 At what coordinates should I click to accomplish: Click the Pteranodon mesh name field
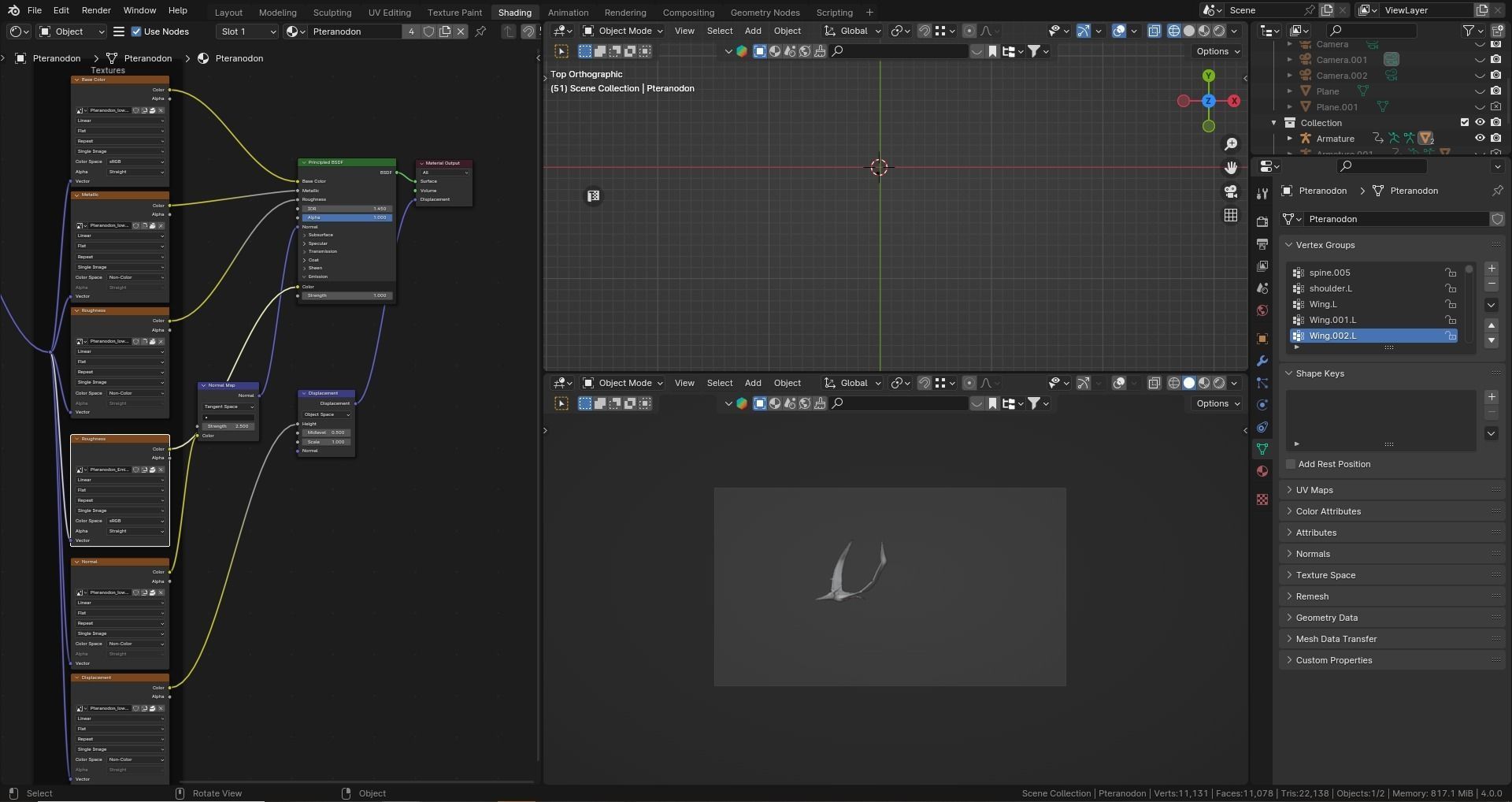click(x=1396, y=219)
